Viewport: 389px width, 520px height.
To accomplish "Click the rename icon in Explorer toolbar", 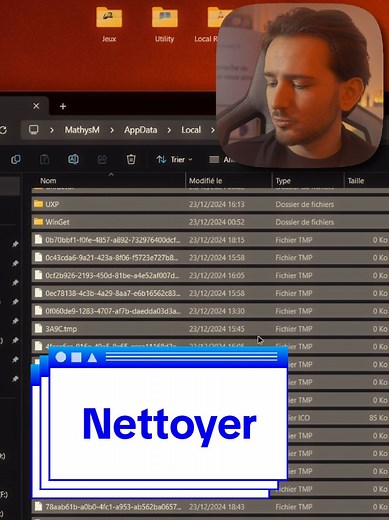I will click(73, 159).
